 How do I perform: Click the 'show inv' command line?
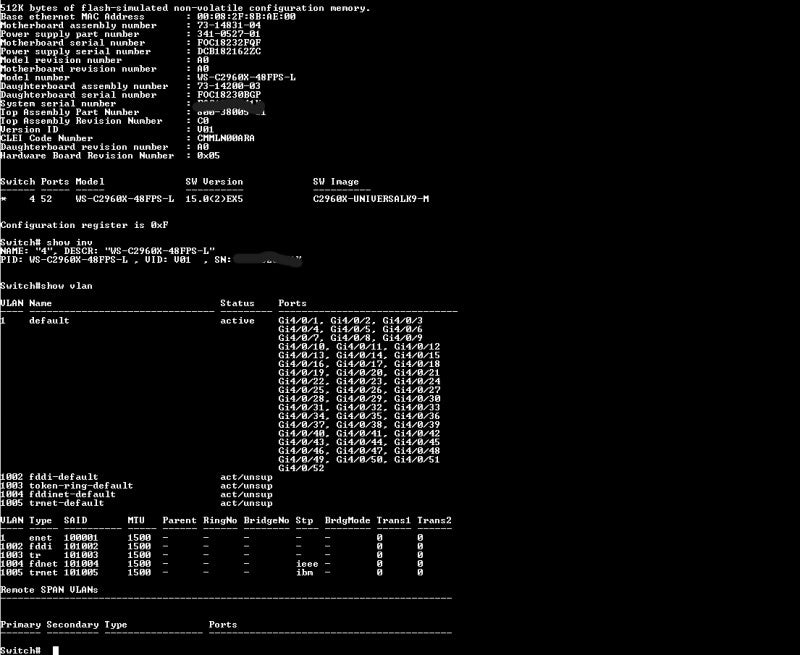point(46,242)
